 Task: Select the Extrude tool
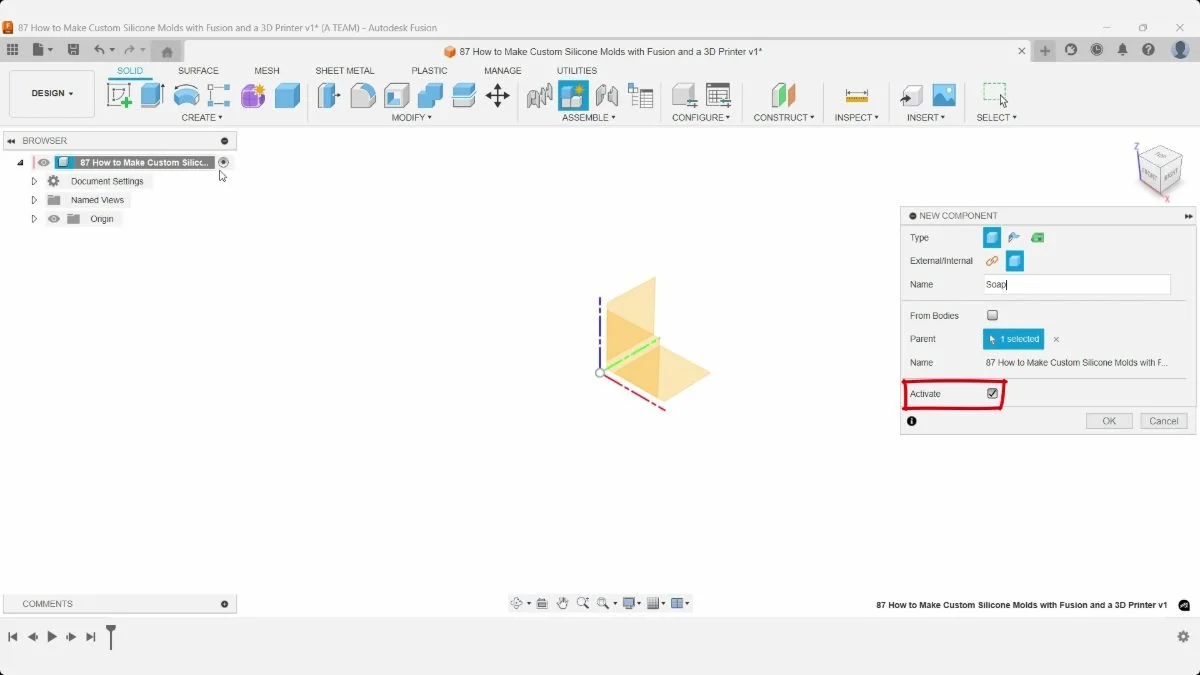pos(152,95)
